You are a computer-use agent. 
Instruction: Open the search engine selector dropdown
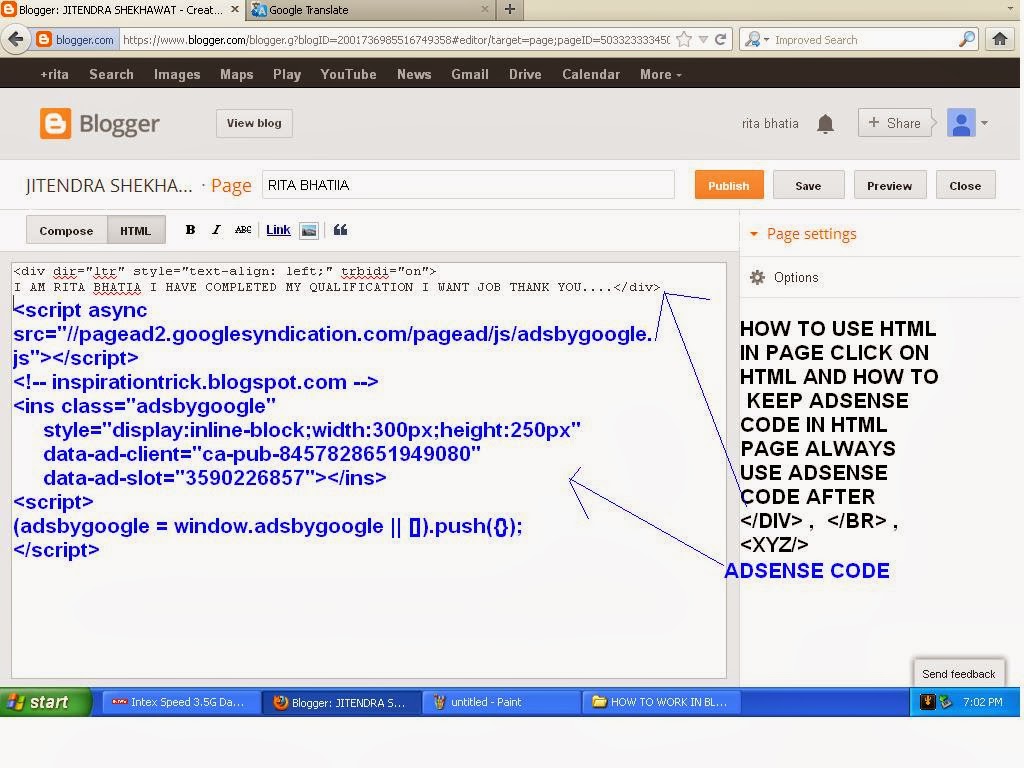point(757,40)
